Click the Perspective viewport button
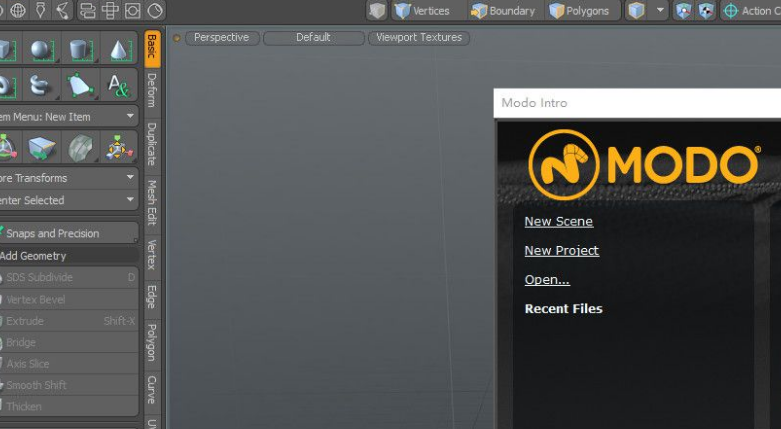781x429 pixels. pyautogui.click(x=221, y=38)
